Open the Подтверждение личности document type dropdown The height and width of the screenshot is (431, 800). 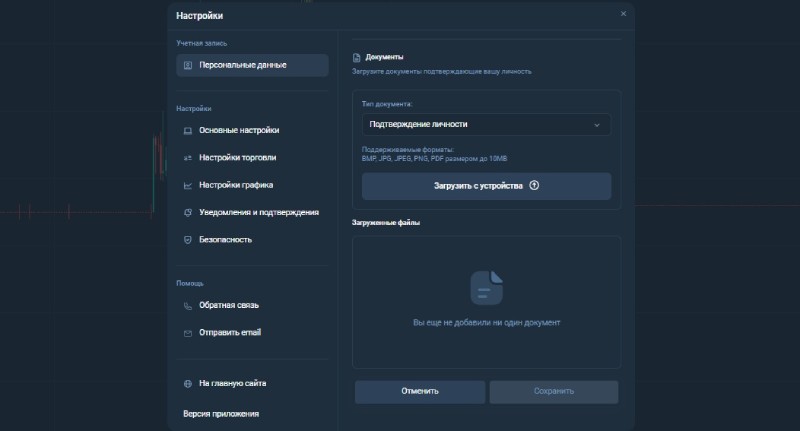coord(486,125)
